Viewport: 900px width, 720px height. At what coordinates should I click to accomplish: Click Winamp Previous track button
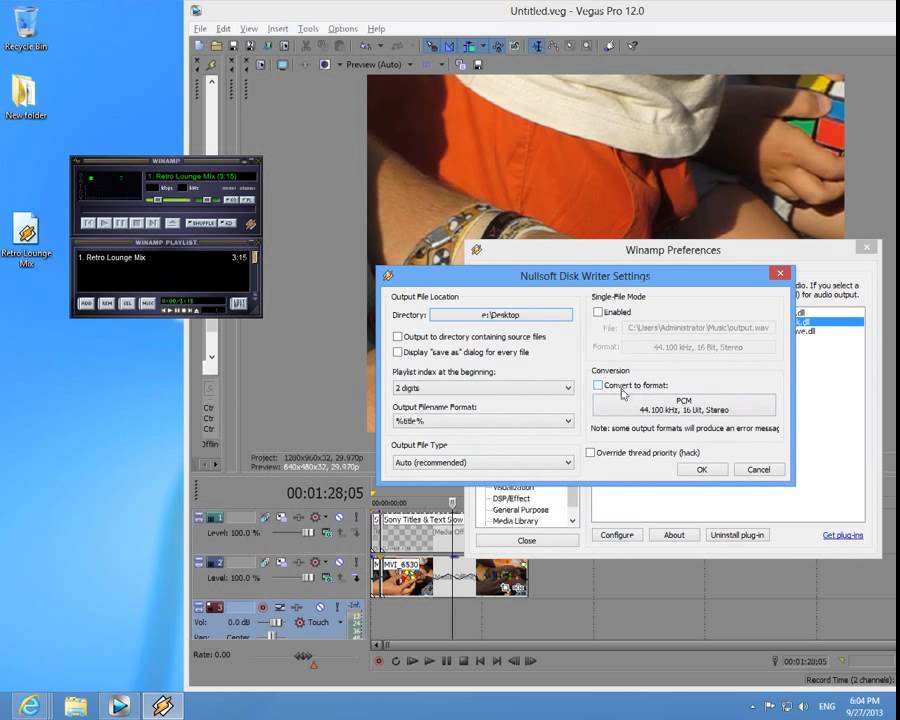(88, 223)
